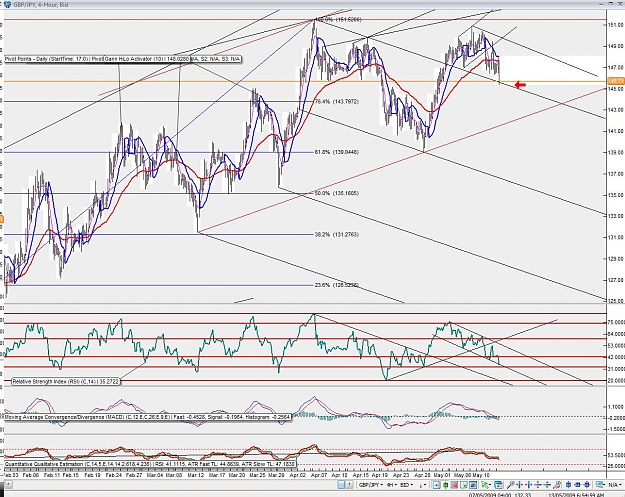625x497 pixels.
Task: Click the 38.2% (131.2763) Fibonacci label
Action: coord(336,235)
